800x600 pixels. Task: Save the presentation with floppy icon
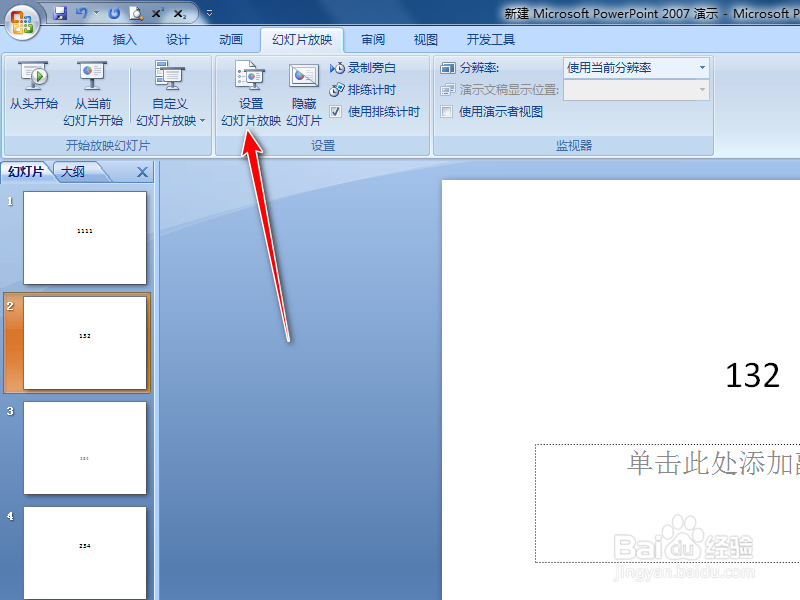60,13
